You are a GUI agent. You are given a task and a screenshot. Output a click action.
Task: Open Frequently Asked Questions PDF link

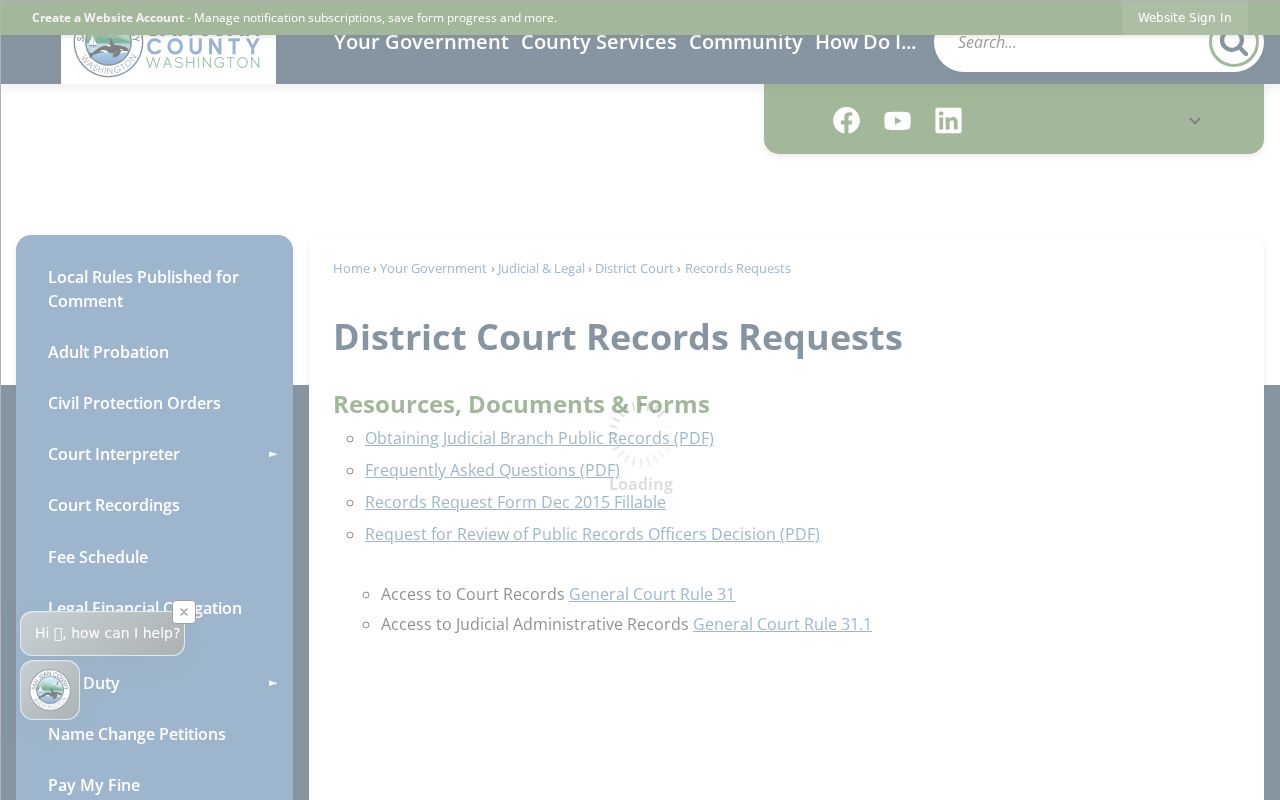coord(492,470)
